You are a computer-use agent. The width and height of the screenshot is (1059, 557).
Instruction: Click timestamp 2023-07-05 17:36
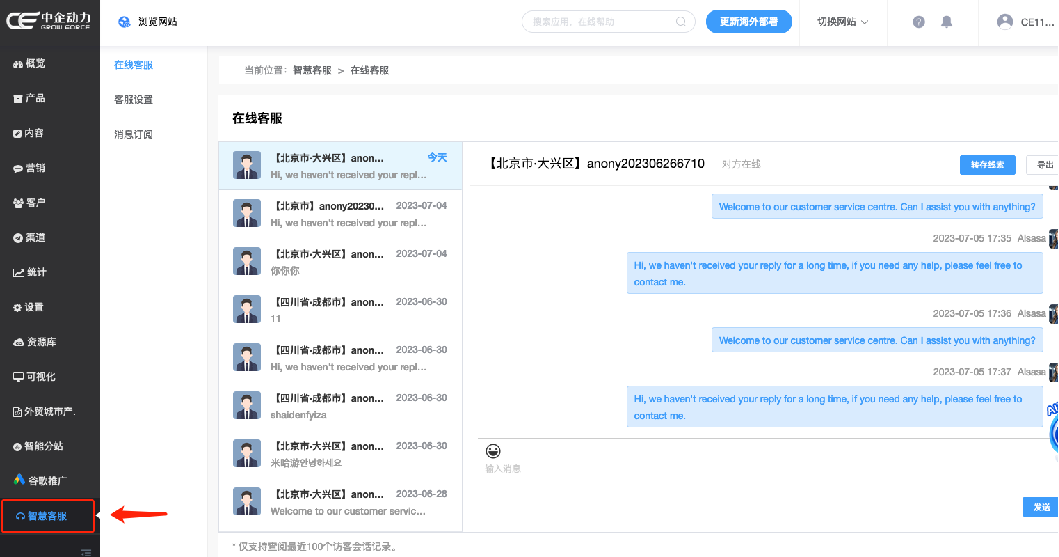coord(972,313)
